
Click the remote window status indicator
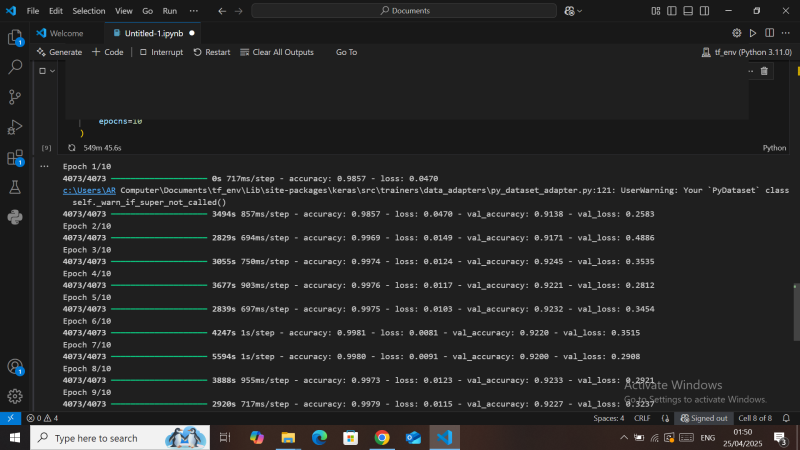click(x=10, y=418)
